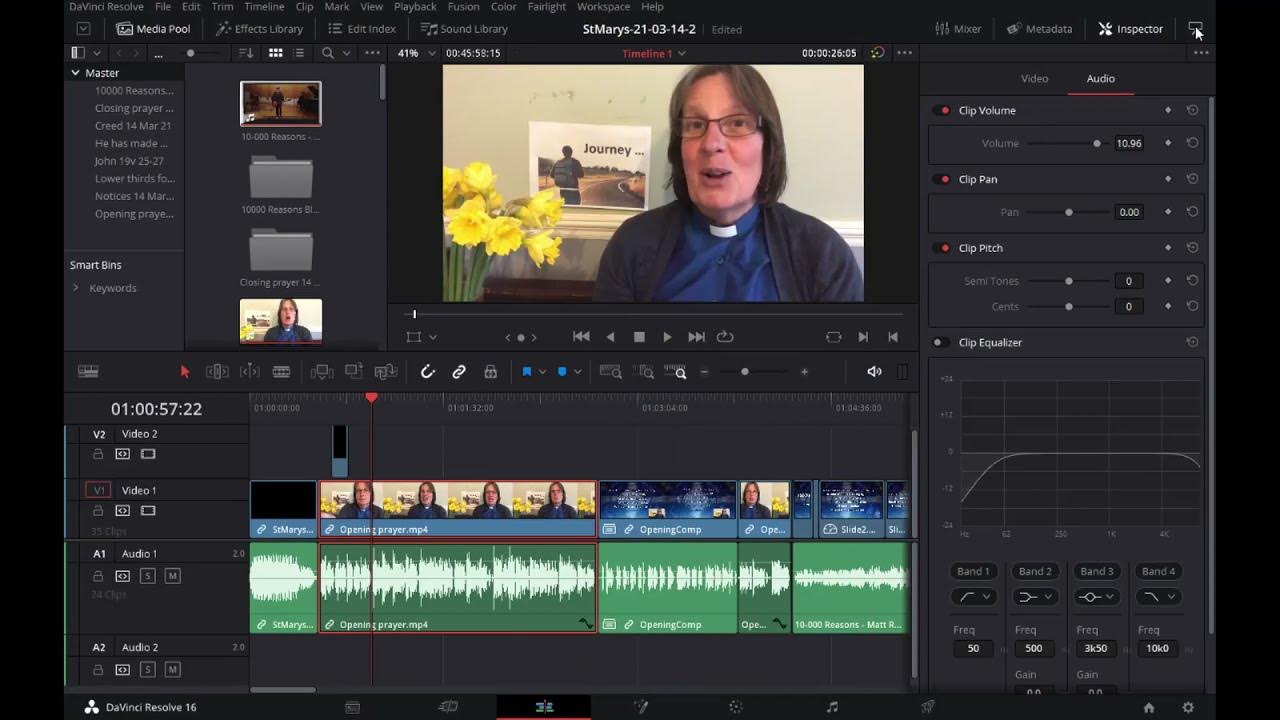Open the Media page

coord(352,707)
